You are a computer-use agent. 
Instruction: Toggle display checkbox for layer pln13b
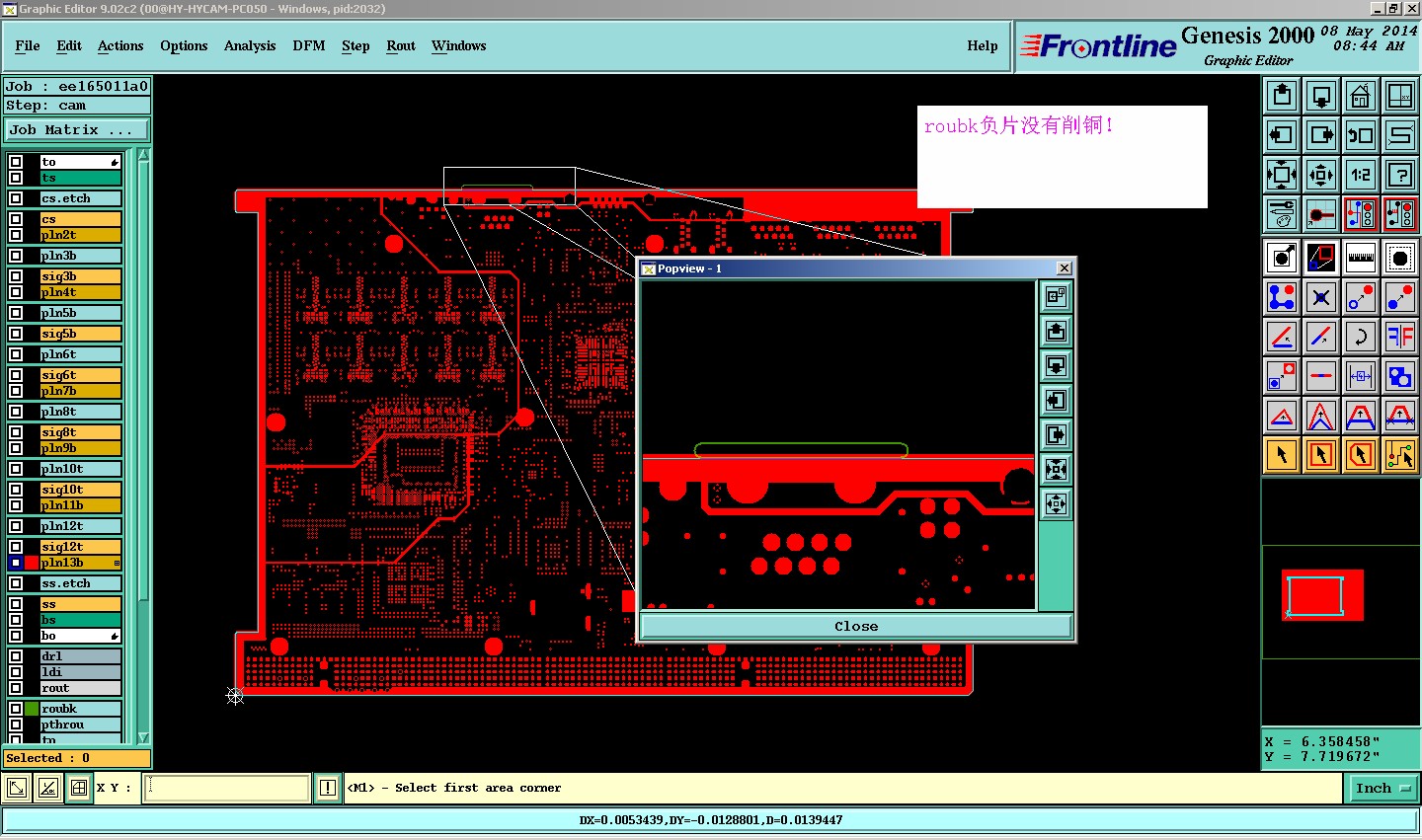click(16, 563)
